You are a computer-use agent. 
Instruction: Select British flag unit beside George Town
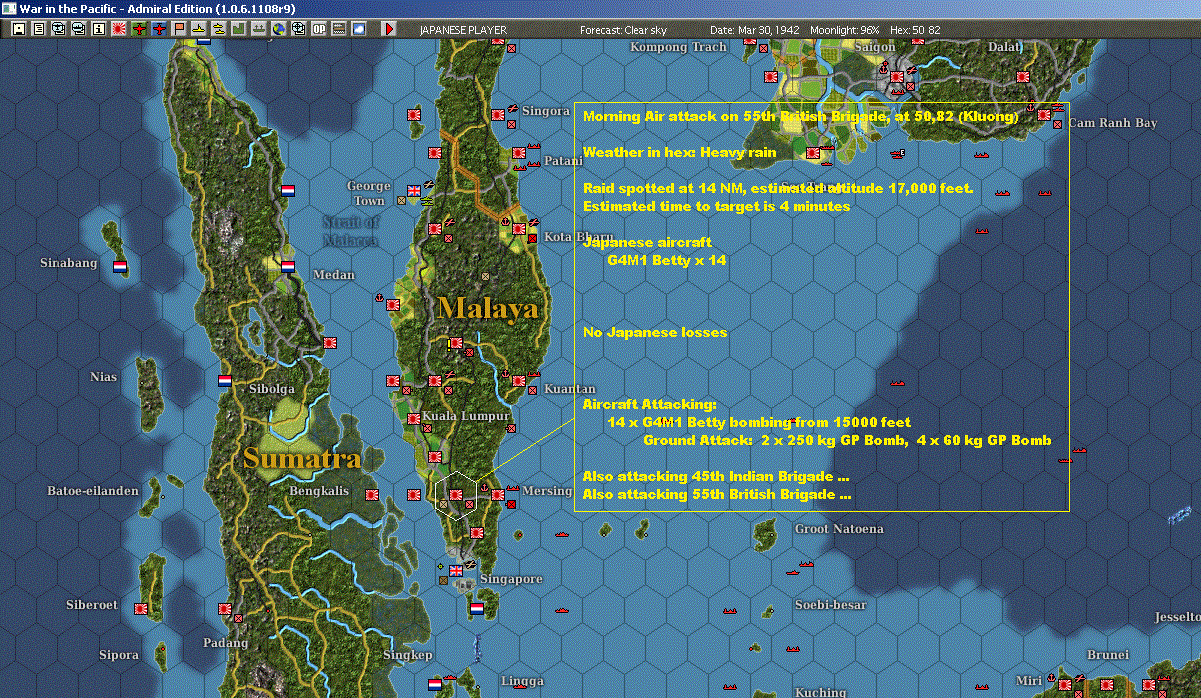(x=415, y=190)
